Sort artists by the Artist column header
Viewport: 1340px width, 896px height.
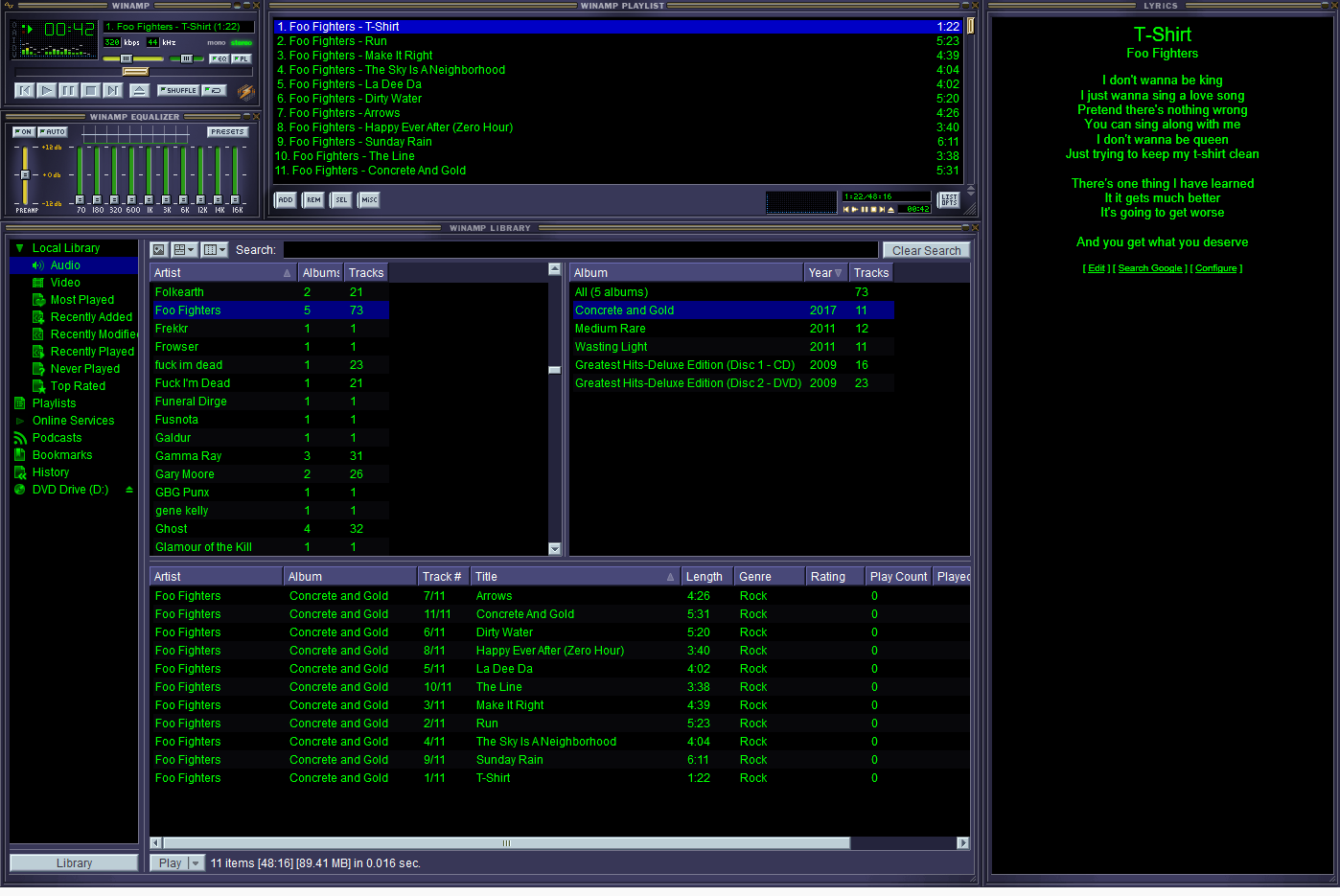pyautogui.click(x=224, y=273)
